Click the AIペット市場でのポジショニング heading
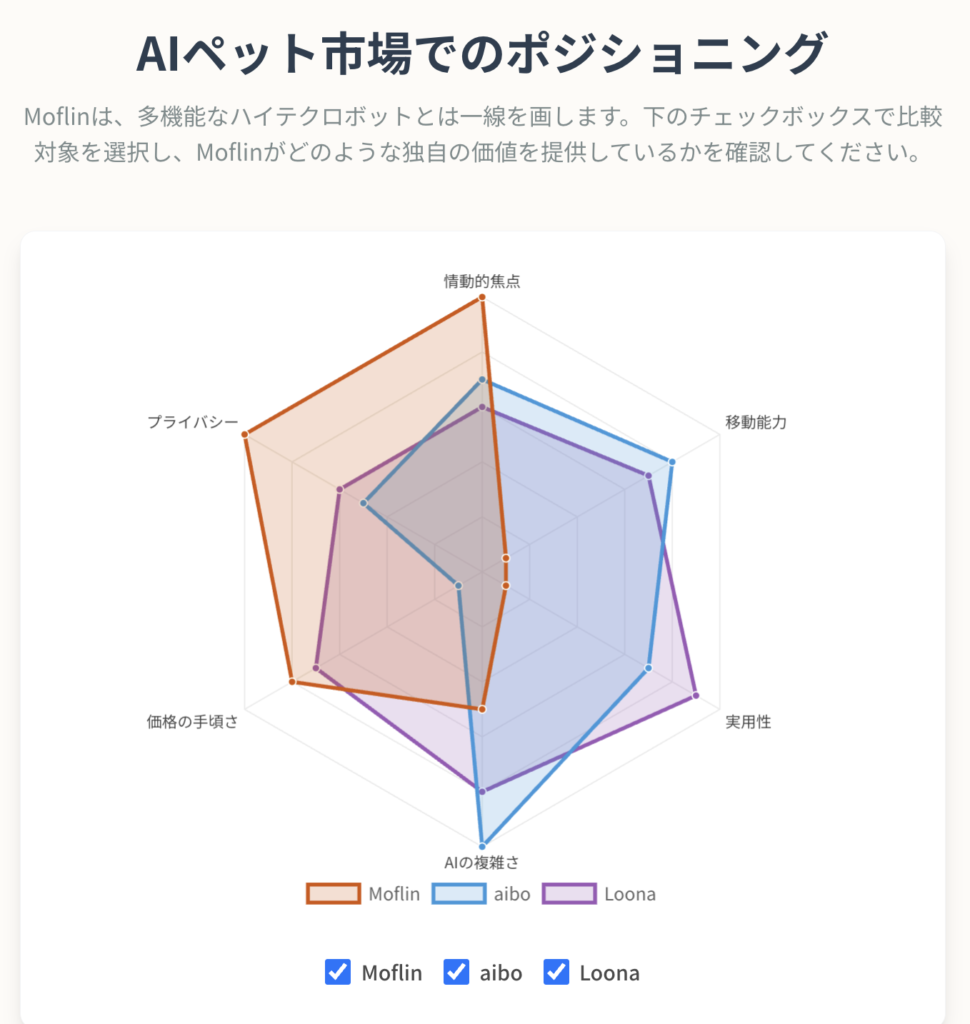The height and width of the screenshot is (1024, 970). pyautogui.click(x=482, y=54)
